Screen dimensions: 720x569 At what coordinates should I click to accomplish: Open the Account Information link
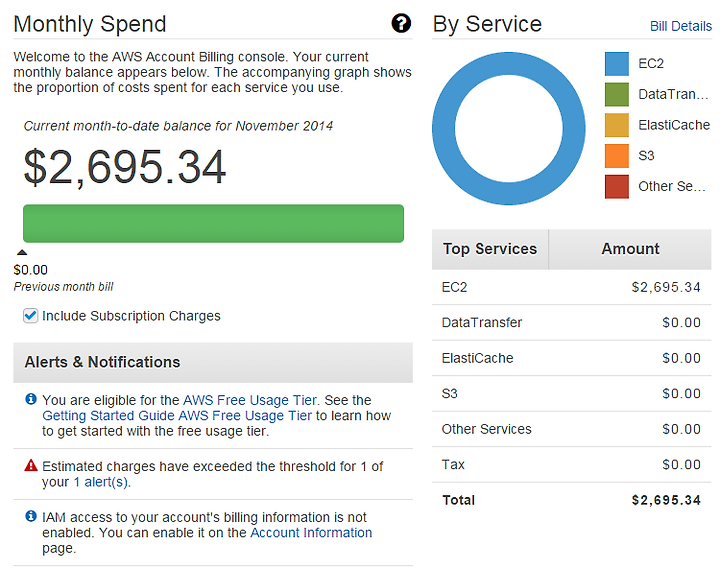(311, 533)
